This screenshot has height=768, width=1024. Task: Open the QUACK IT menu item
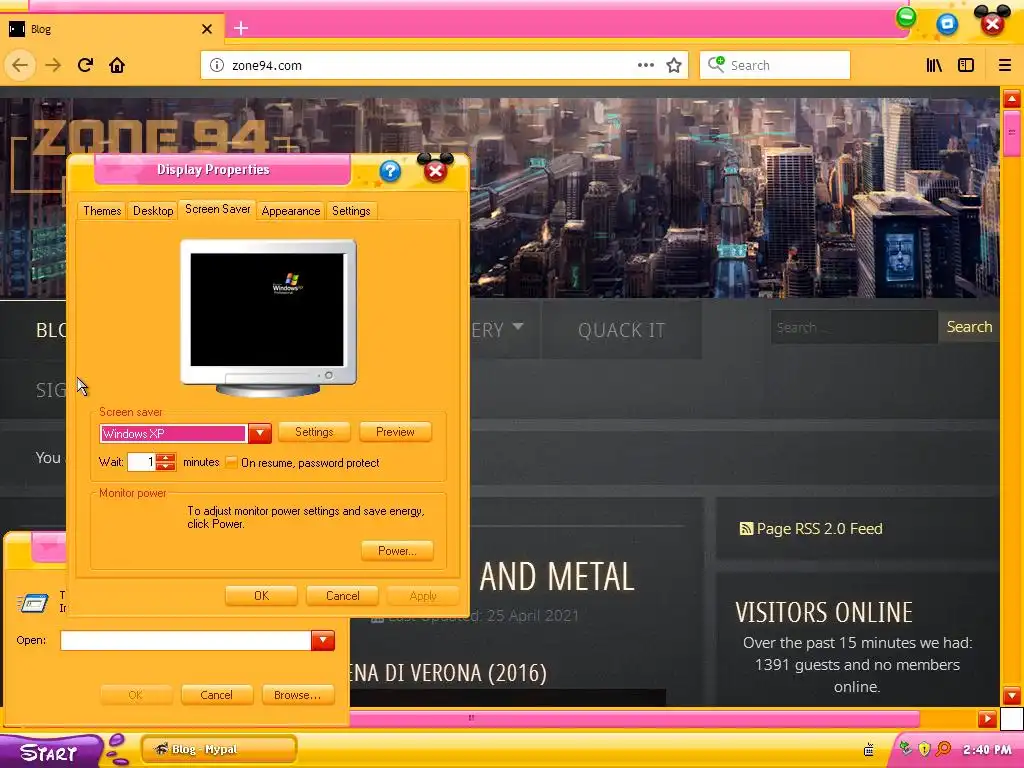tap(621, 330)
